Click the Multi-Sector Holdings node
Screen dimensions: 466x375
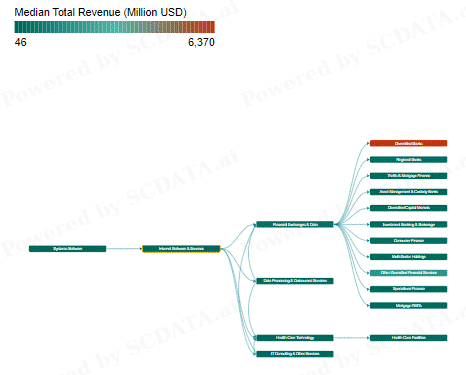[x=409, y=257]
